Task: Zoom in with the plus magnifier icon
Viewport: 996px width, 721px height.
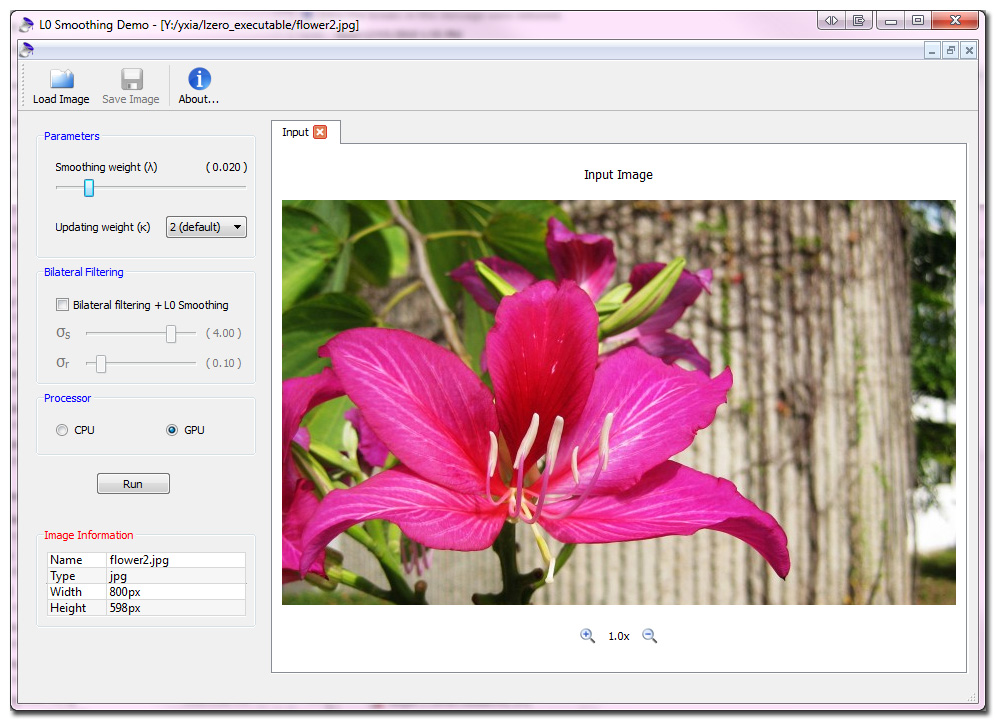Action: [x=588, y=636]
